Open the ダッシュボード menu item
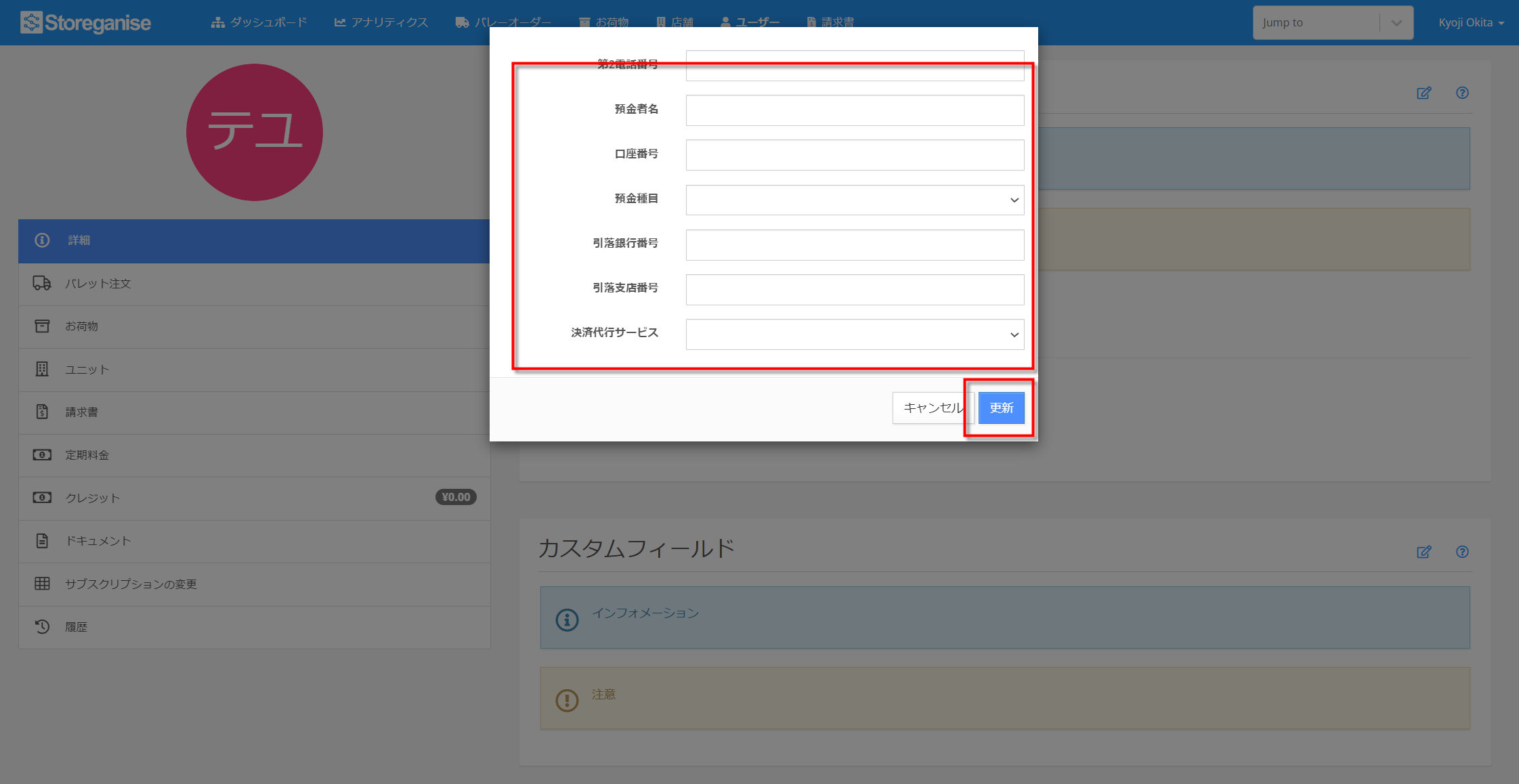The image size is (1519, 784). (x=259, y=22)
